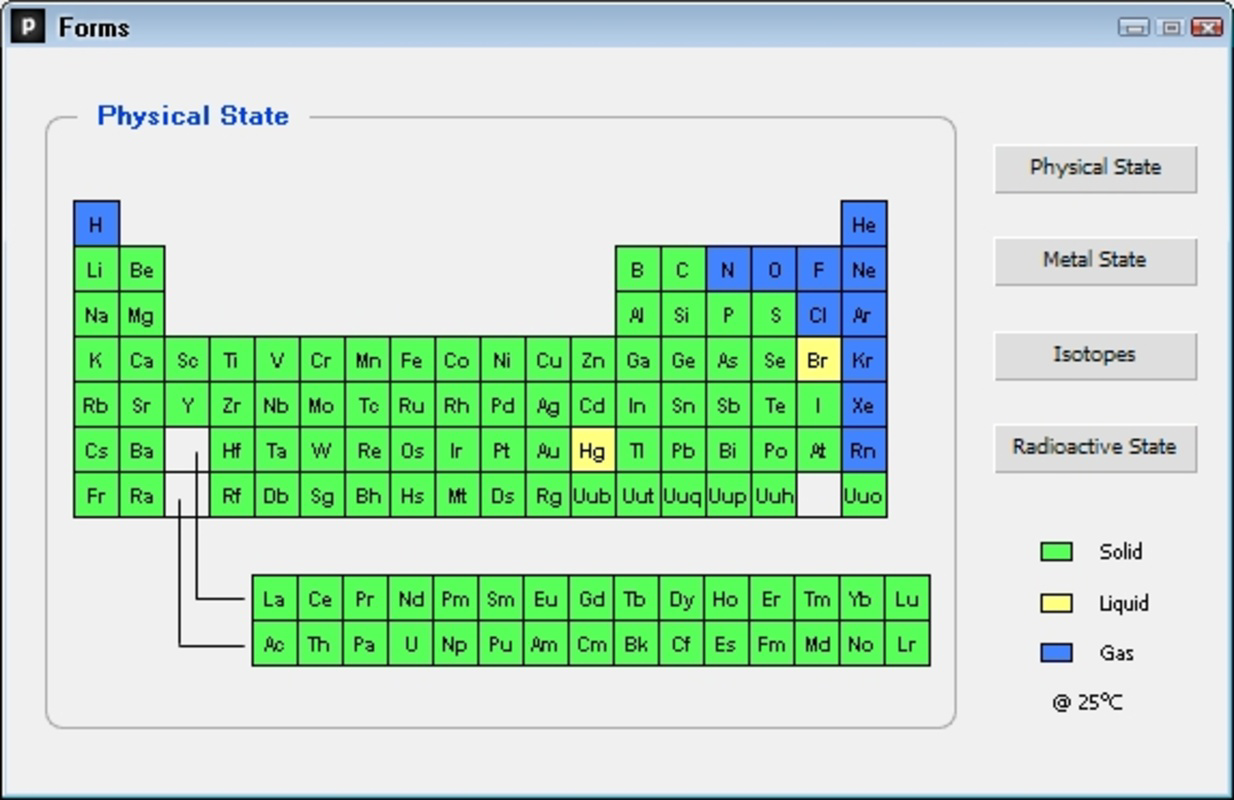This screenshot has height=800, width=1234.
Task: Select the Mg element cell
Action: [141, 315]
